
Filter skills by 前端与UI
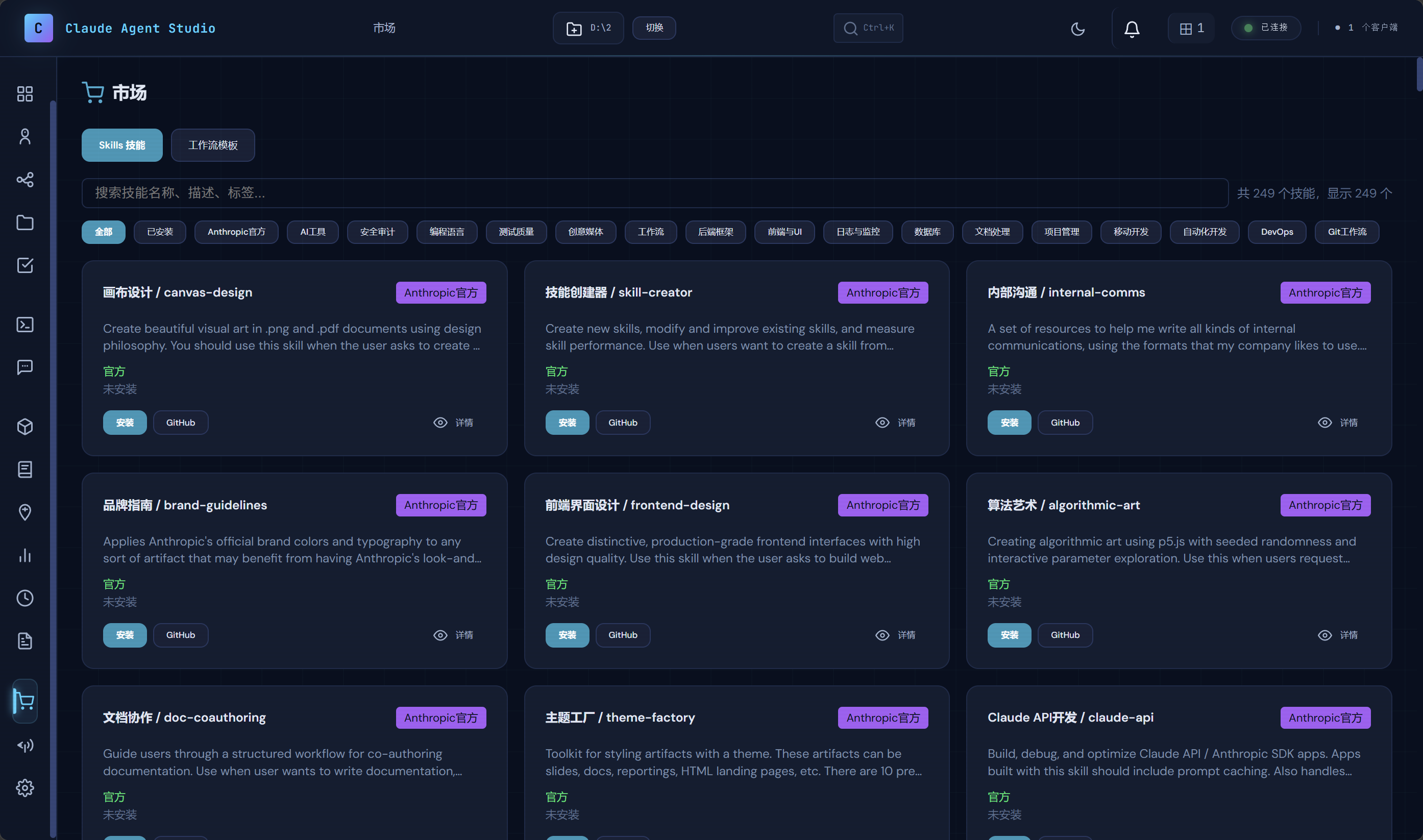(785, 232)
